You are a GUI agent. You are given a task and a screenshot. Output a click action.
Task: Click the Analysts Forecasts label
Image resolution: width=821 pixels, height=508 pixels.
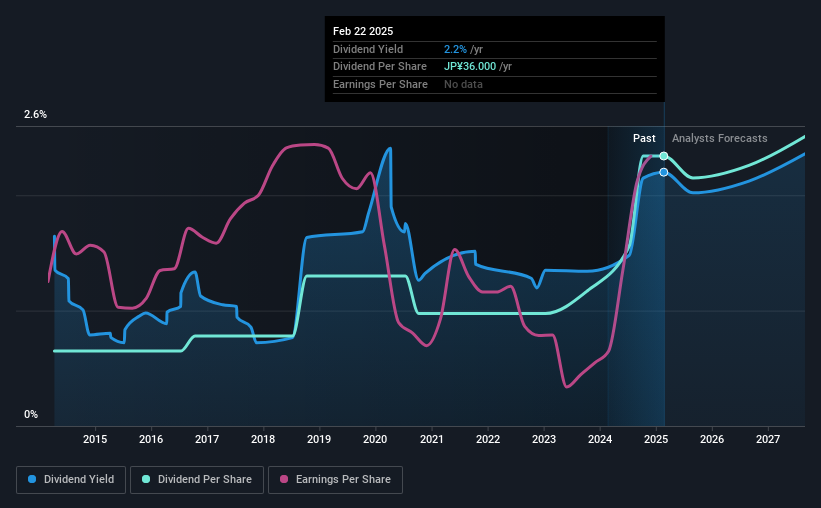719,138
